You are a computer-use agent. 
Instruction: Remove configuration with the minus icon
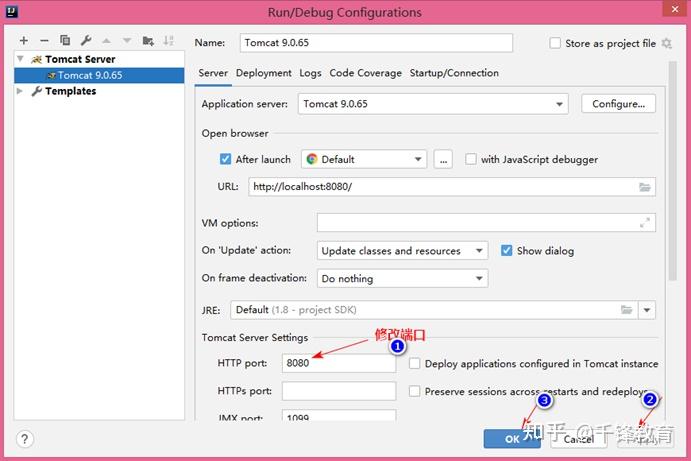(44, 41)
